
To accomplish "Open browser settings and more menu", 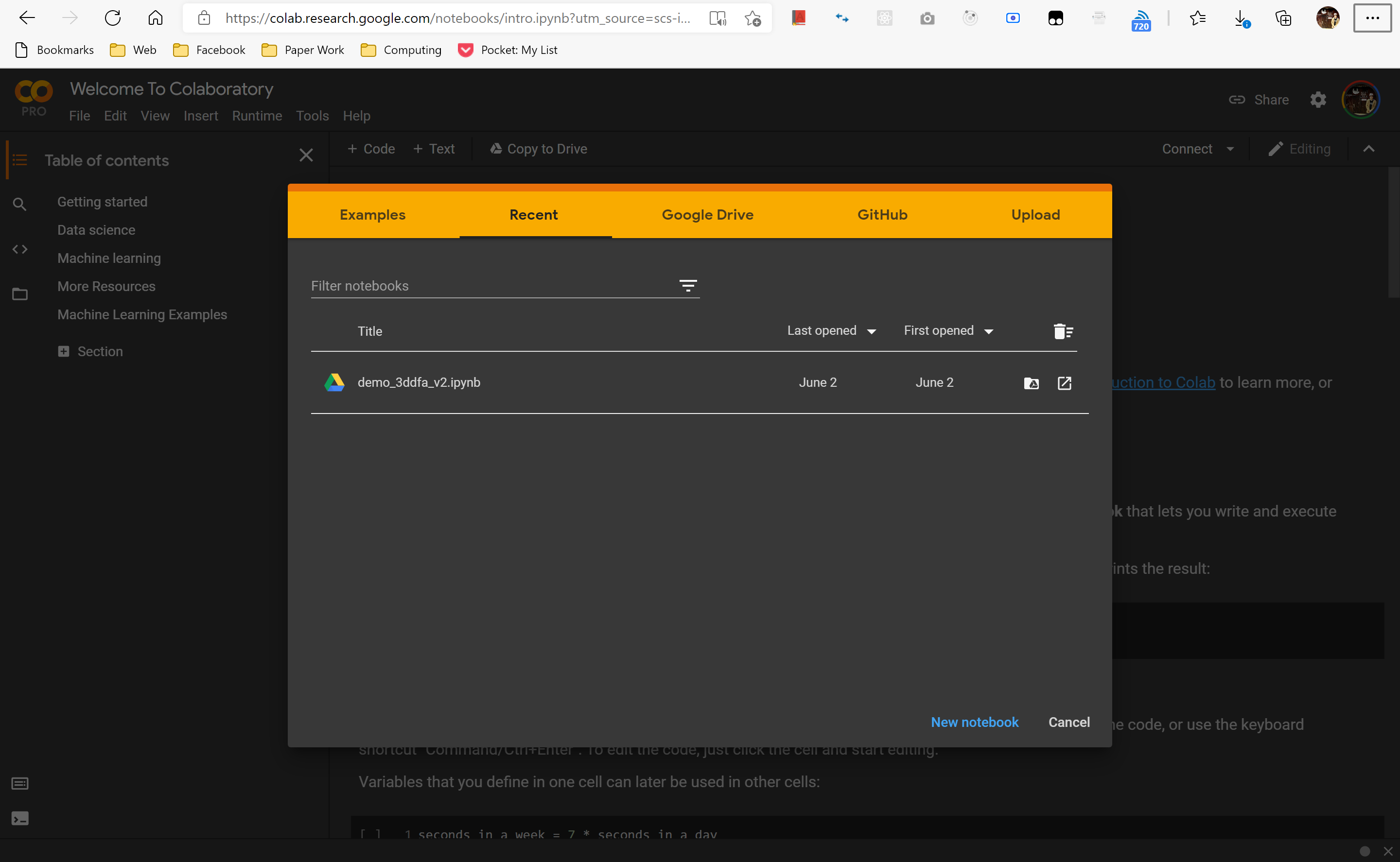I will pos(1372,18).
